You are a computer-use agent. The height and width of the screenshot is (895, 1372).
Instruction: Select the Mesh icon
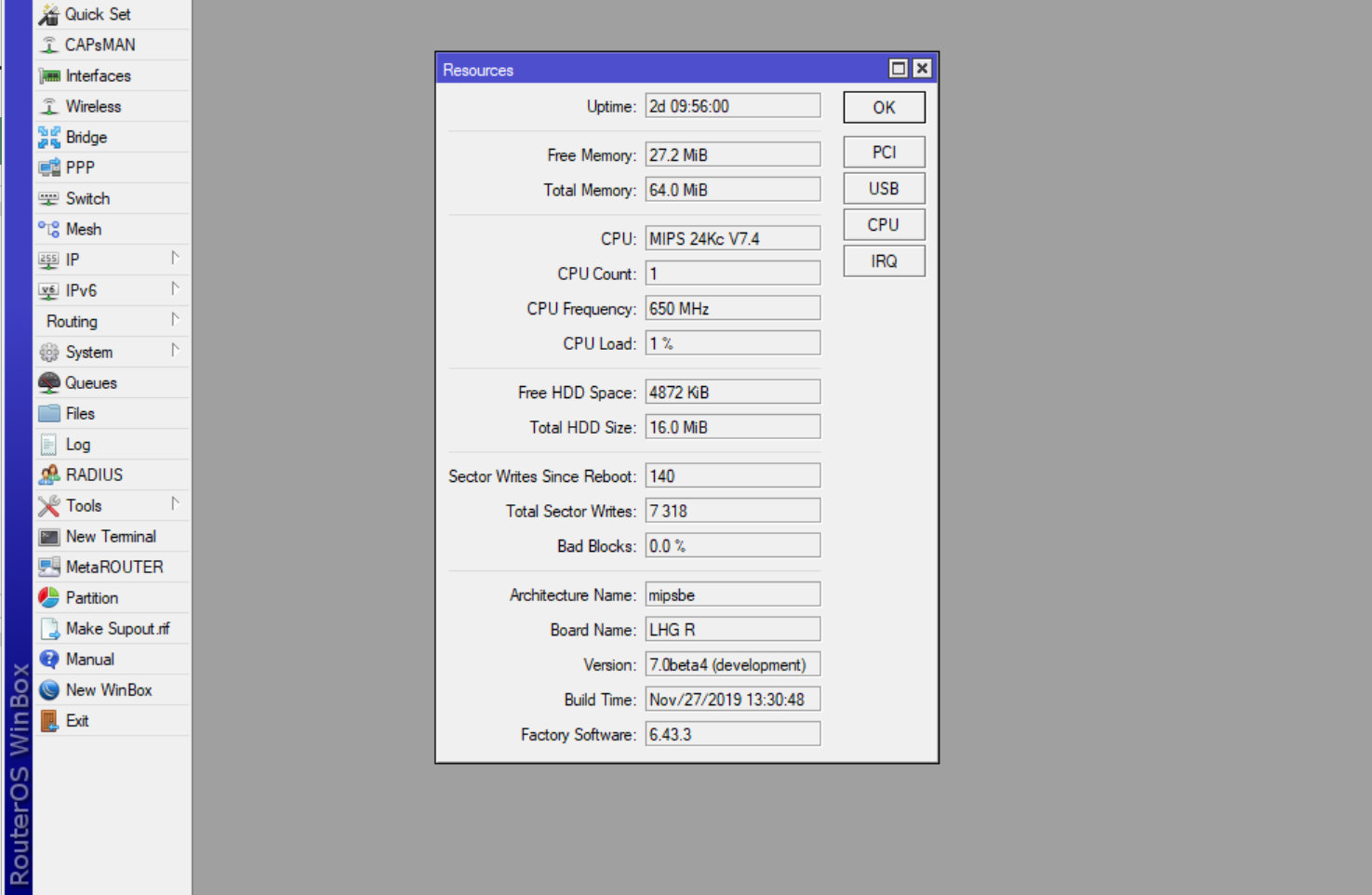coord(48,229)
